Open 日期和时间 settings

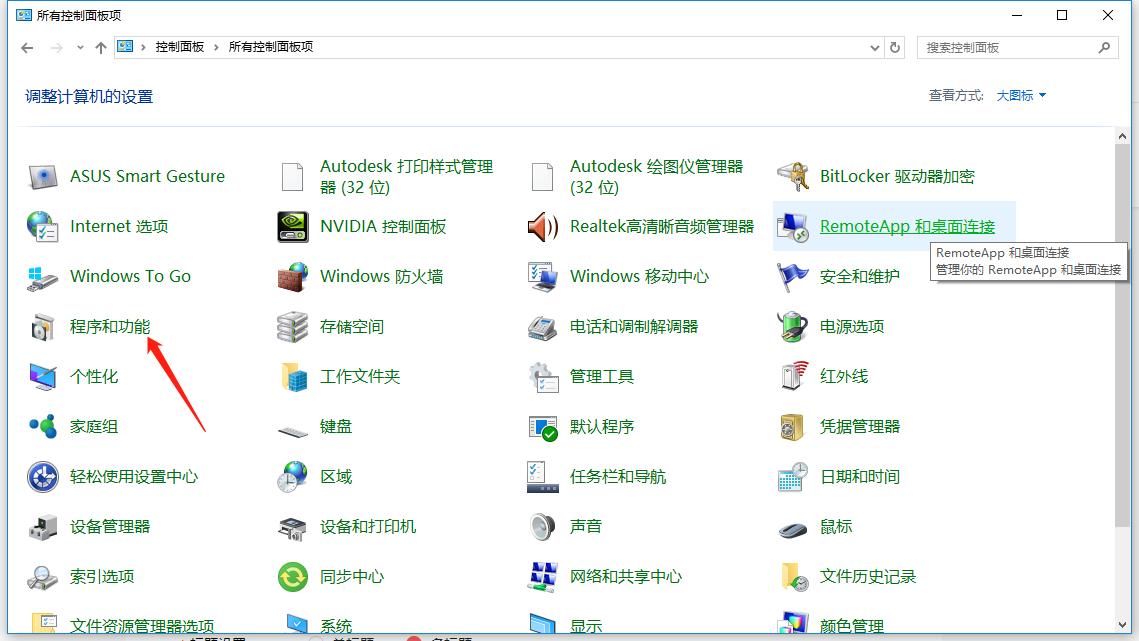click(862, 476)
